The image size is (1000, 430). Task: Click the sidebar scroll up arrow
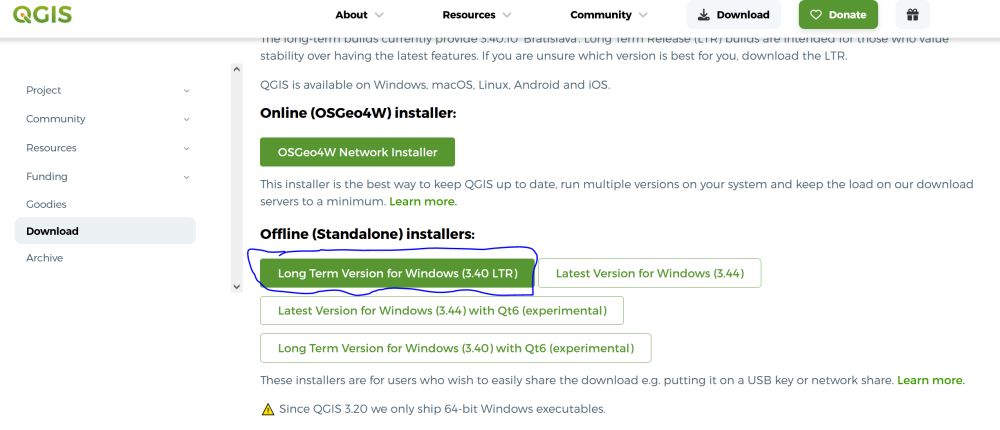pos(237,69)
